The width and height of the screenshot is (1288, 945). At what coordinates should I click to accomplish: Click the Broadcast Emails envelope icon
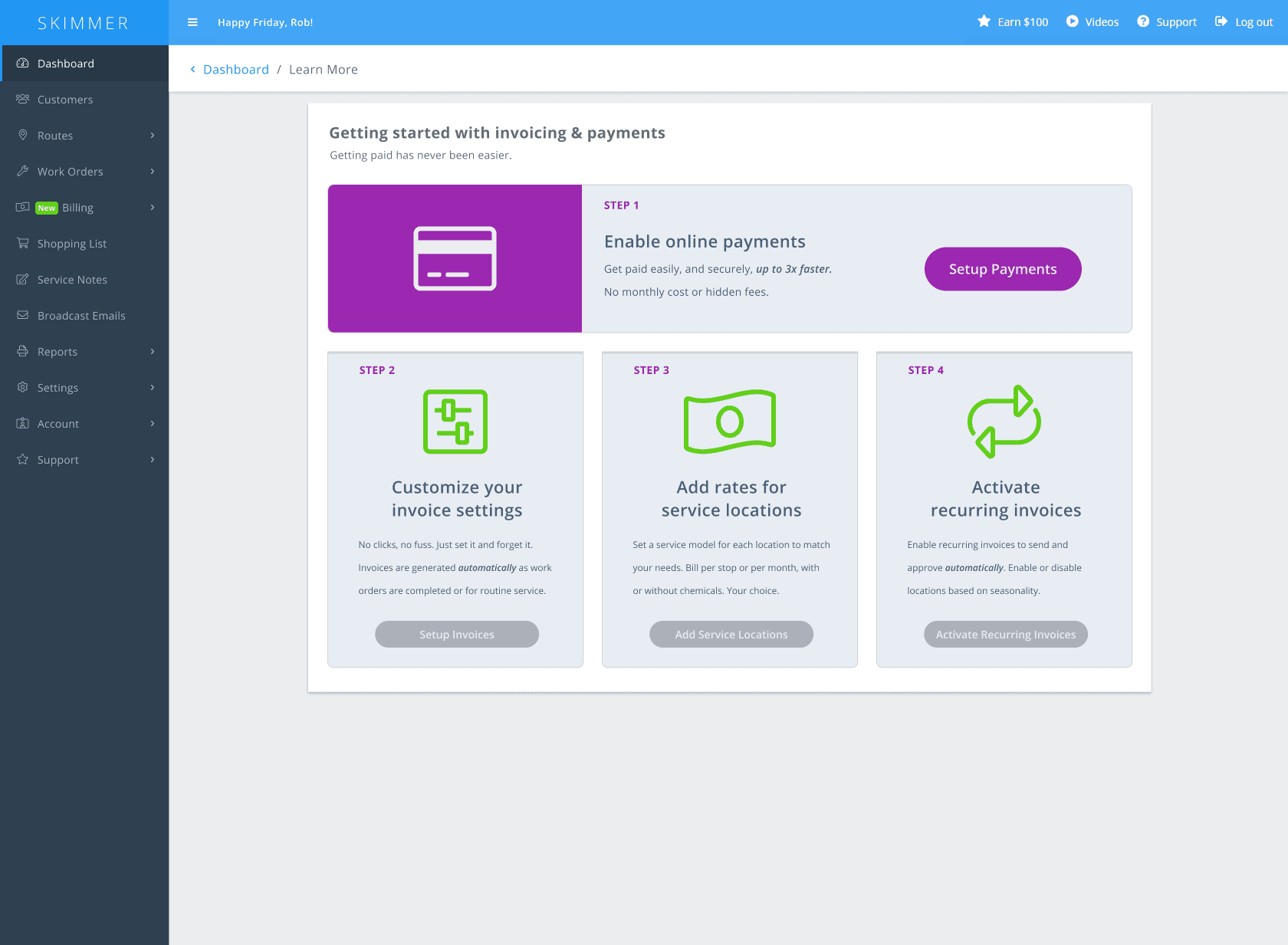23,315
